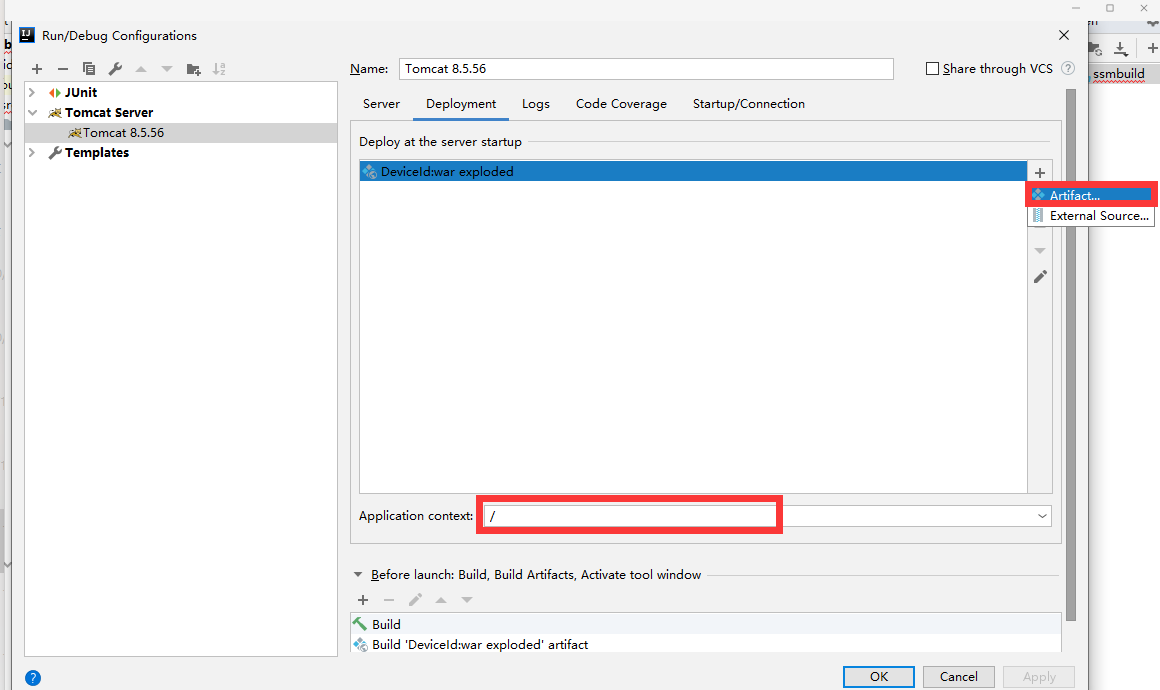The width and height of the screenshot is (1160, 690).
Task: Switch to the Server tab
Action: (x=381, y=104)
